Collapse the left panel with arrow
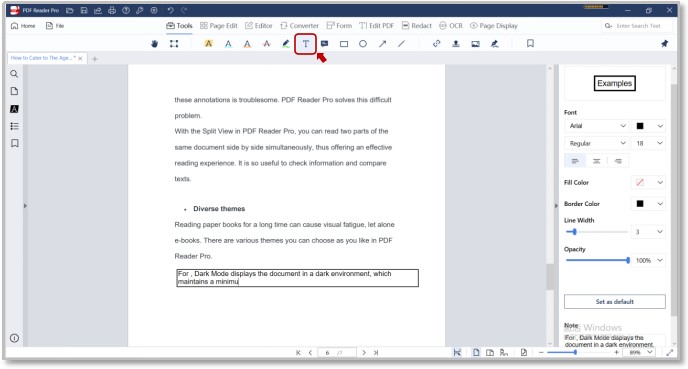Viewport: 688px width, 369px height. (25, 205)
